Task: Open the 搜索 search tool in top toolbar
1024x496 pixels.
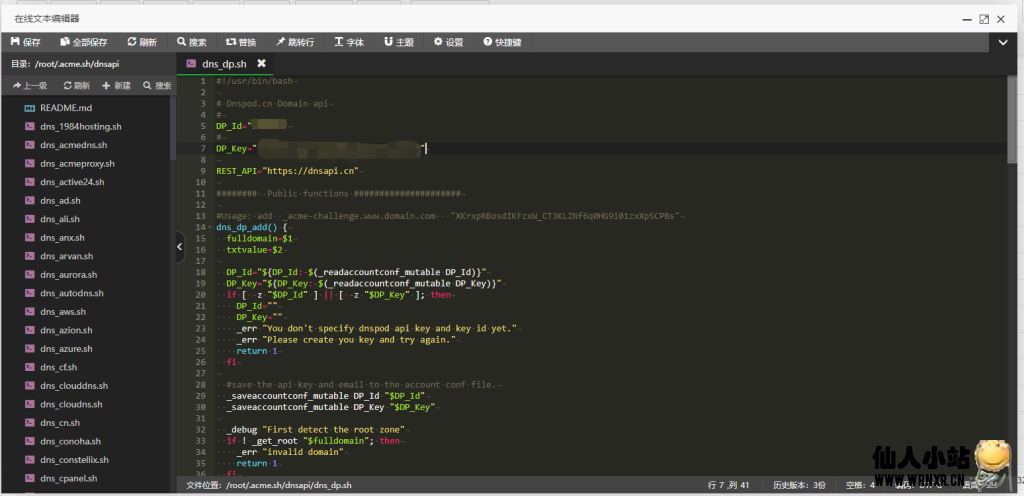Action: click(191, 42)
